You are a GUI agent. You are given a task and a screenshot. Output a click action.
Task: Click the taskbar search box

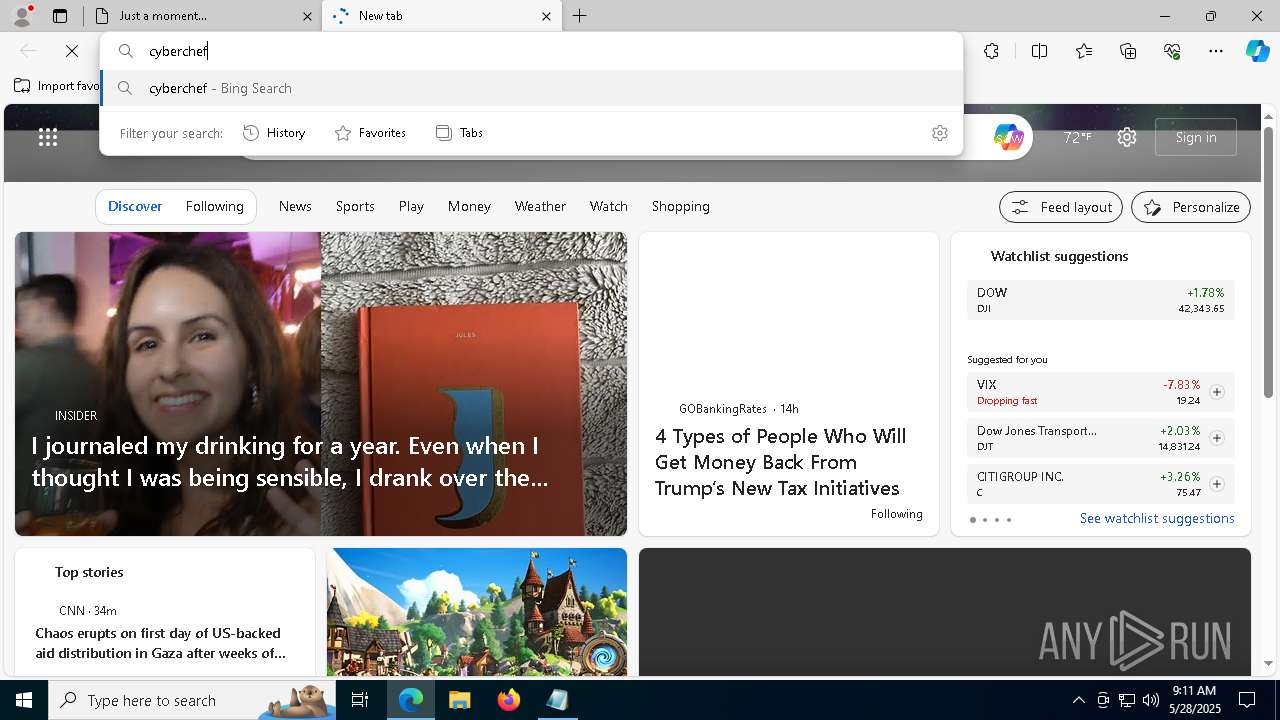[x=192, y=700]
